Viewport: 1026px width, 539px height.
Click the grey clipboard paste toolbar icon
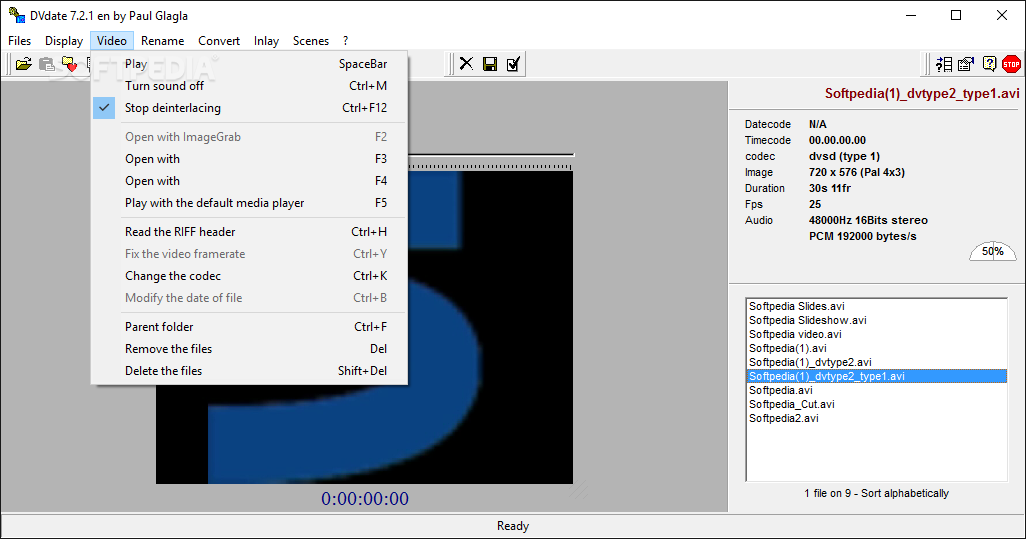click(x=46, y=64)
